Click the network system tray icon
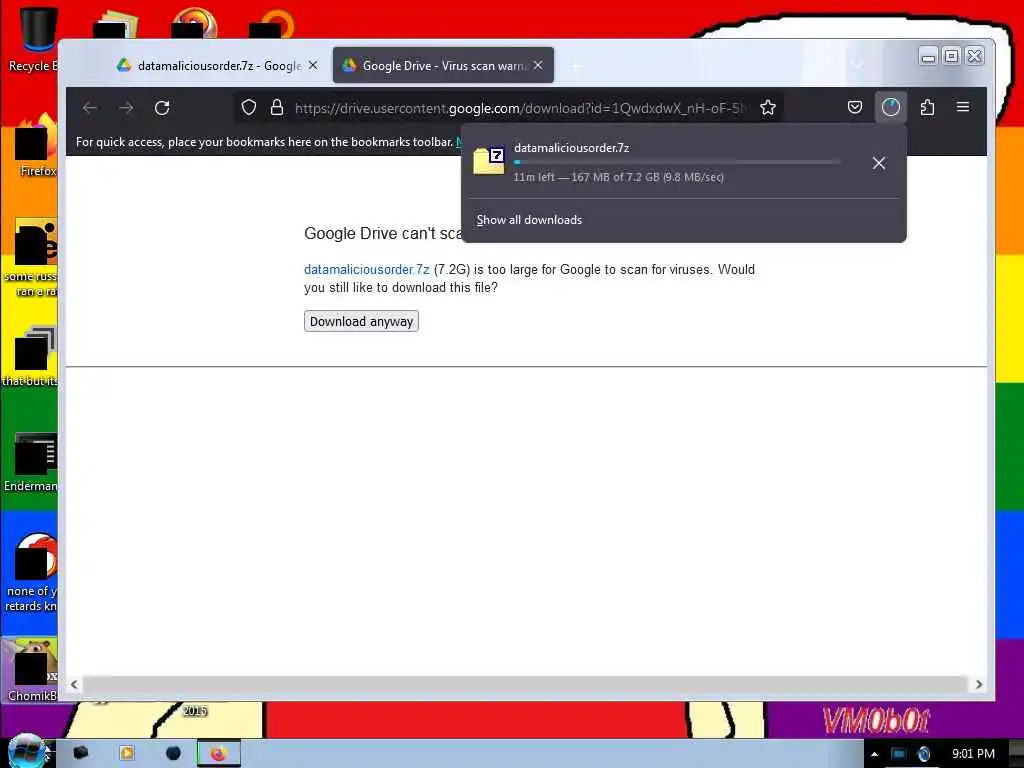 [x=899, y=754]
